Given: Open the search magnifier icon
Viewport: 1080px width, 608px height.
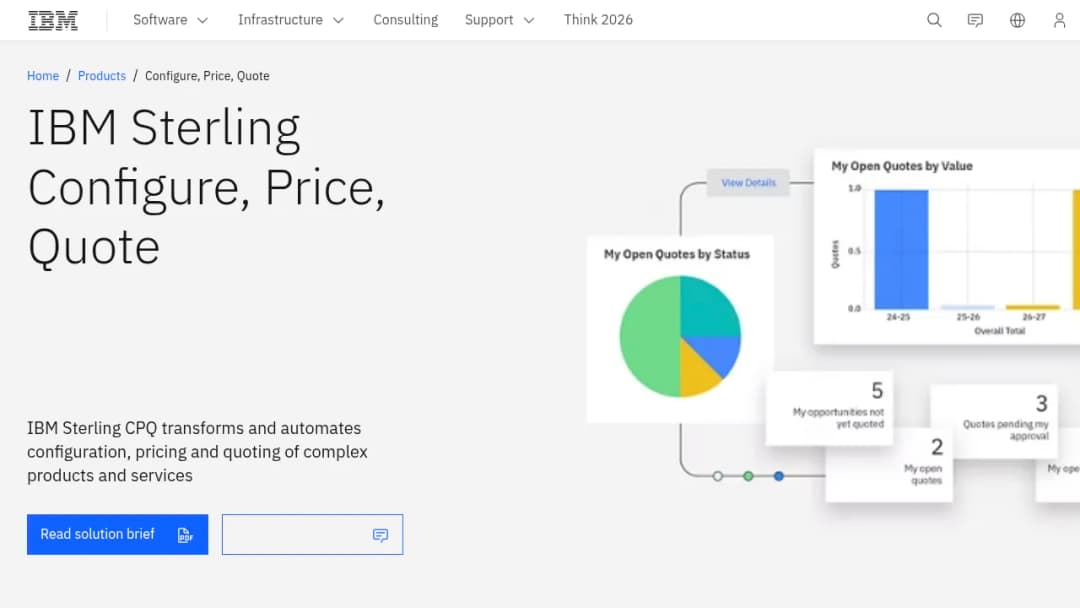Looking at the screenshot, I should [x=934, y=20].
